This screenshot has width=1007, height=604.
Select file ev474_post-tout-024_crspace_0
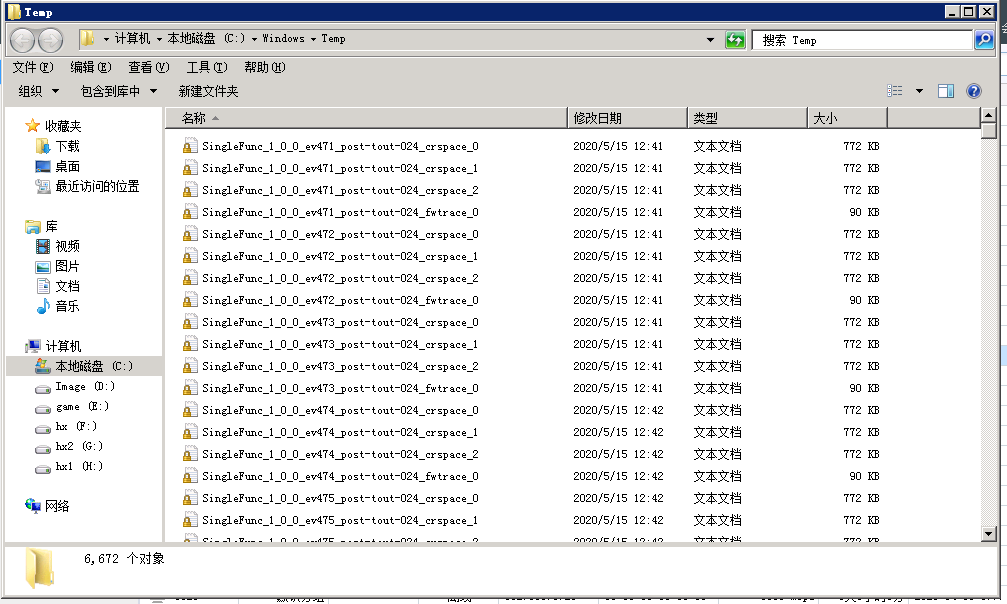tap(340, 410)
